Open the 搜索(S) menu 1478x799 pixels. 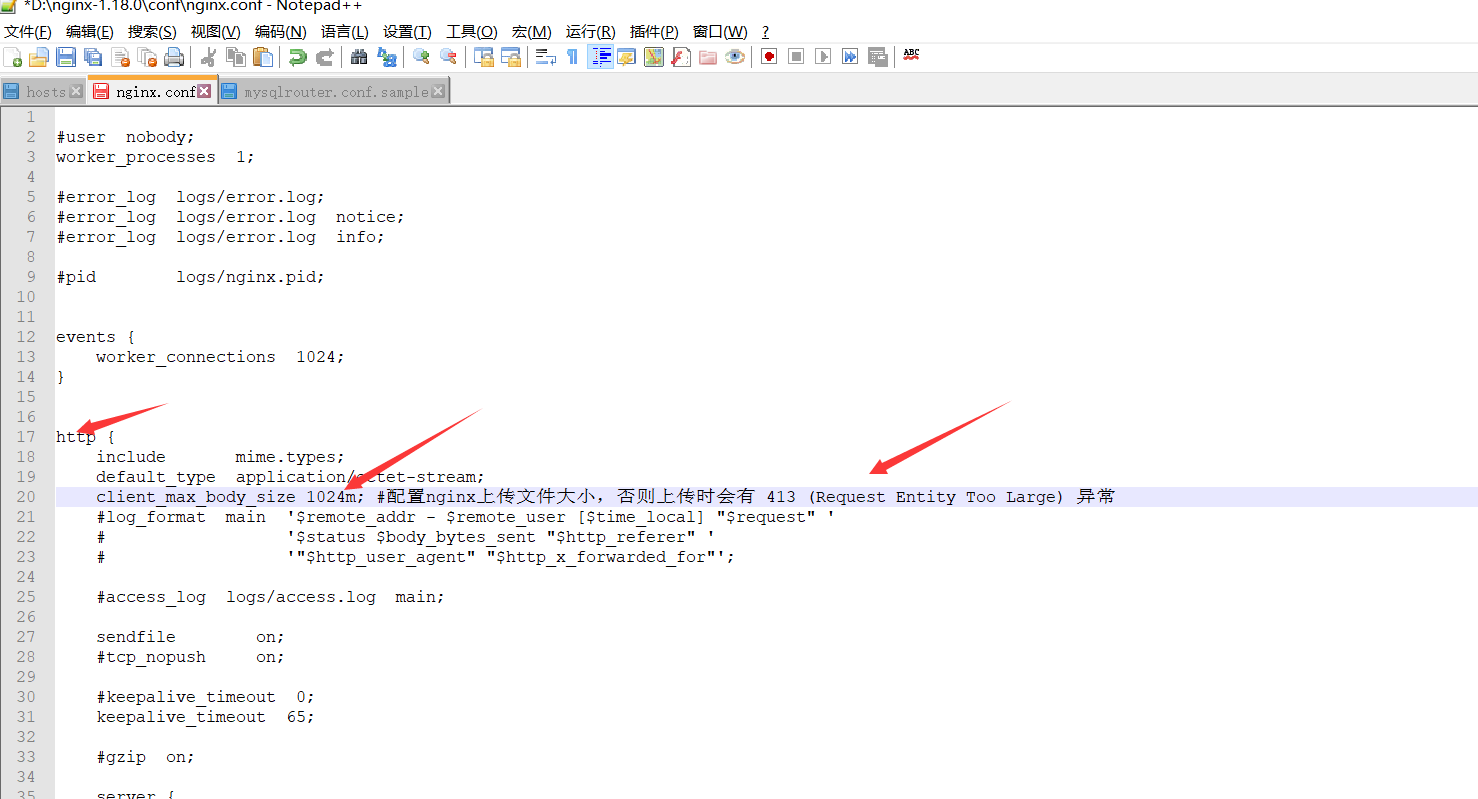click(x=152, y=32)
